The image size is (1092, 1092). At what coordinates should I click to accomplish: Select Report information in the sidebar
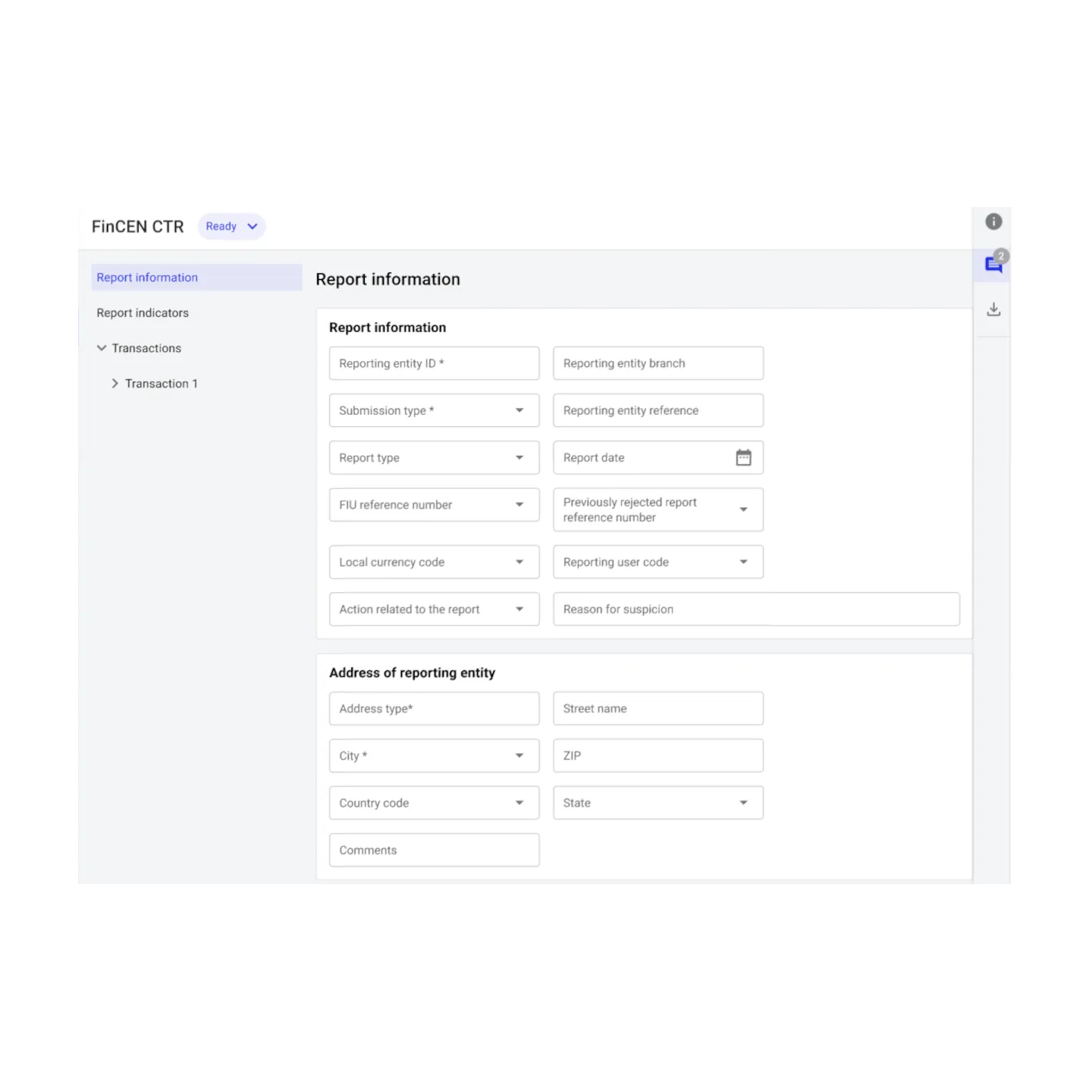click(x=146, y=278)
